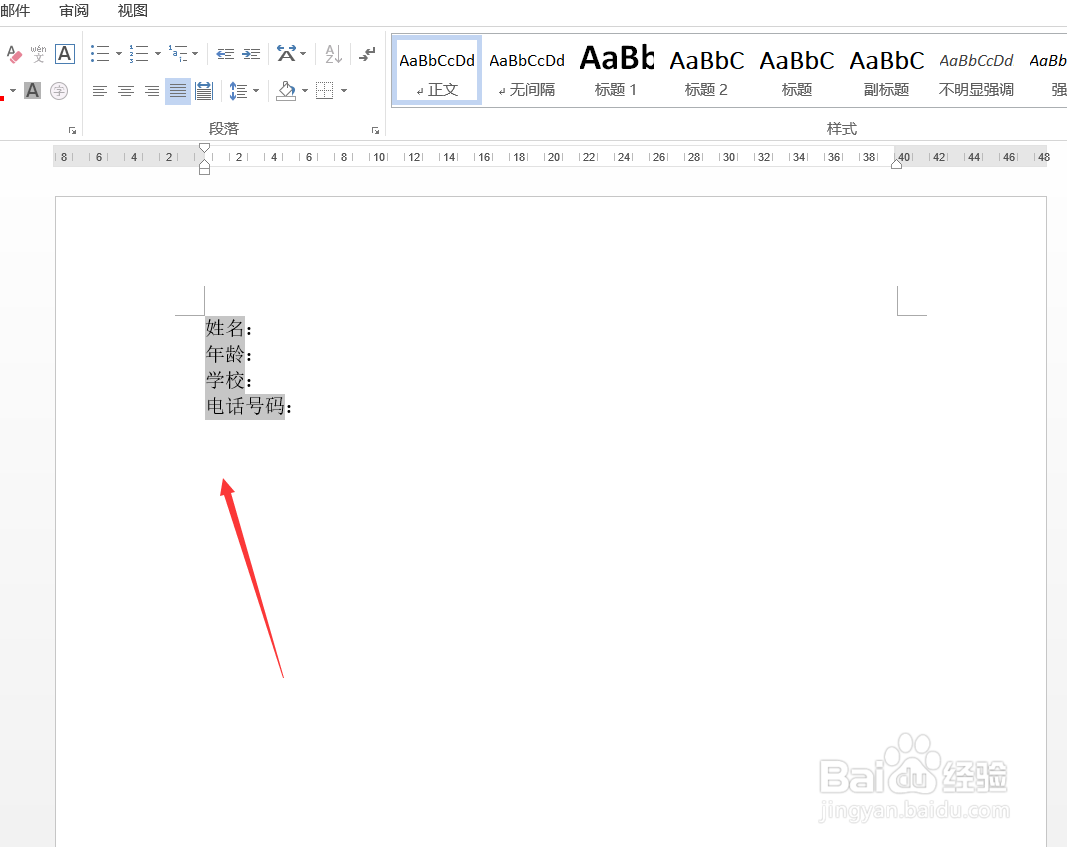Apply the 副标题 style
The height and width of the screenshot is (847, 1067).
tap(887, 71)
